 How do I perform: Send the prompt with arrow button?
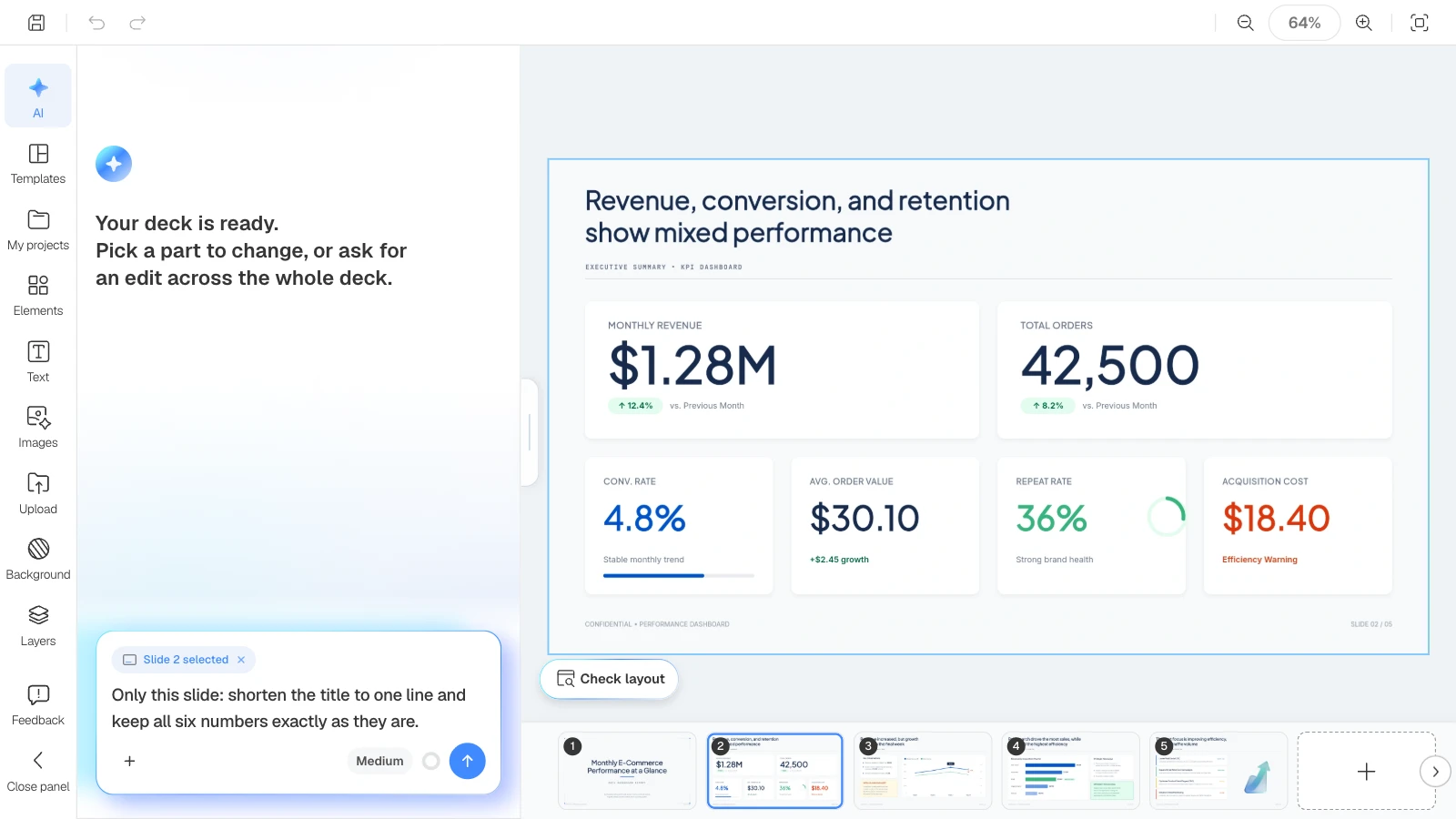point(467,761)
